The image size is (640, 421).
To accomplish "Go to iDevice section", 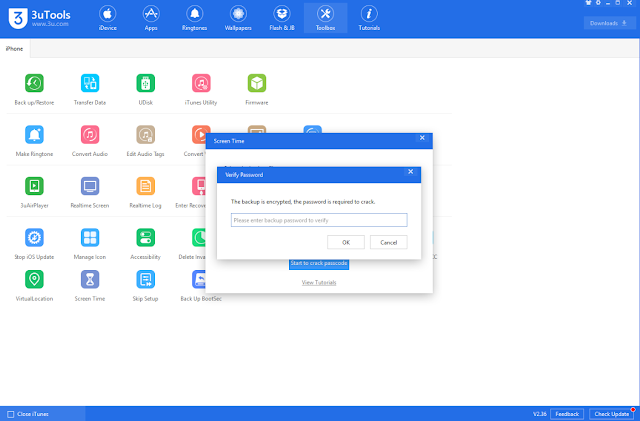I will [x=108, y=18].
